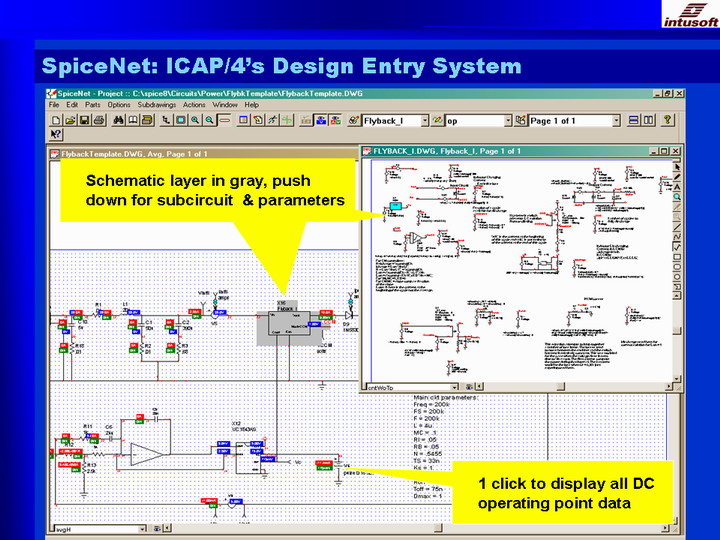Open layer dropdown at bottom of FlybackTemplate window
The height and width of the screenshot is (540, 720).
click(142, 529)
